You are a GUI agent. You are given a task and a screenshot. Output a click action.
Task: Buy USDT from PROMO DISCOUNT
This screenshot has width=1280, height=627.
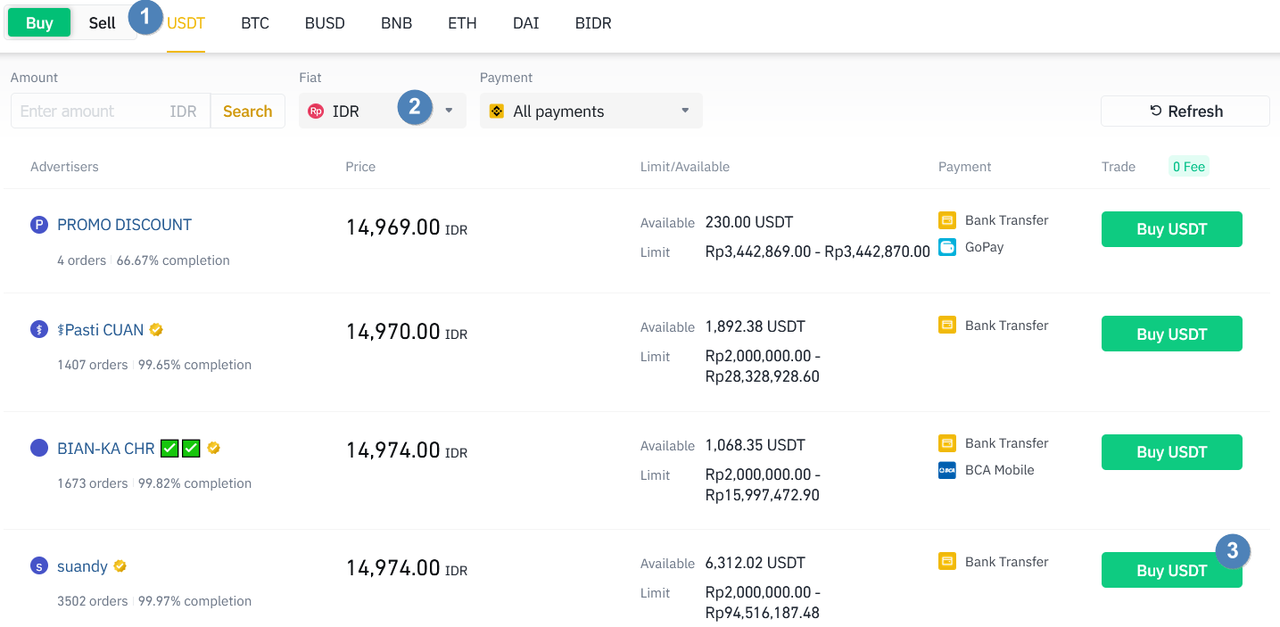coord(1172,229)
